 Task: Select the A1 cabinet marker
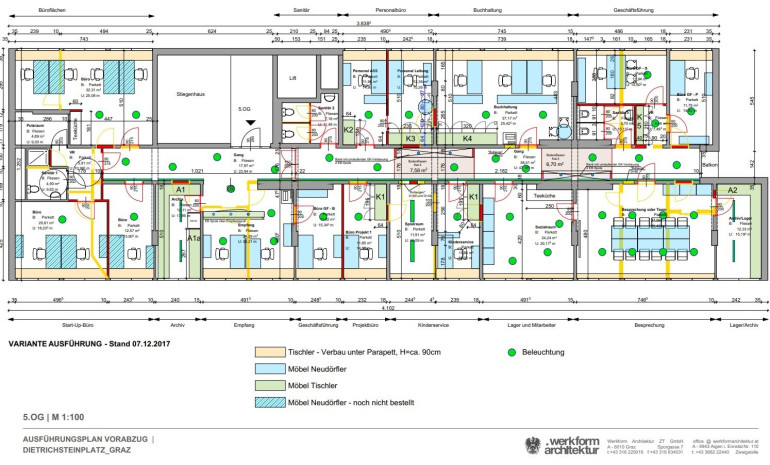click(x=181, y=189)
